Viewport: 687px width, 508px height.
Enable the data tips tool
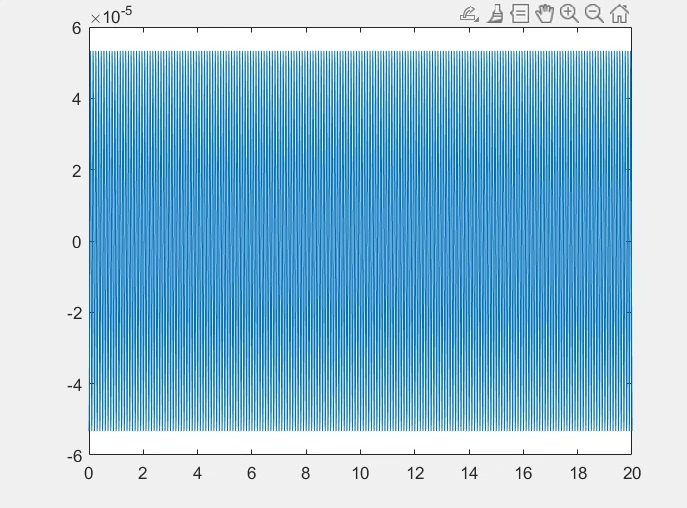[x=520, y=14]
